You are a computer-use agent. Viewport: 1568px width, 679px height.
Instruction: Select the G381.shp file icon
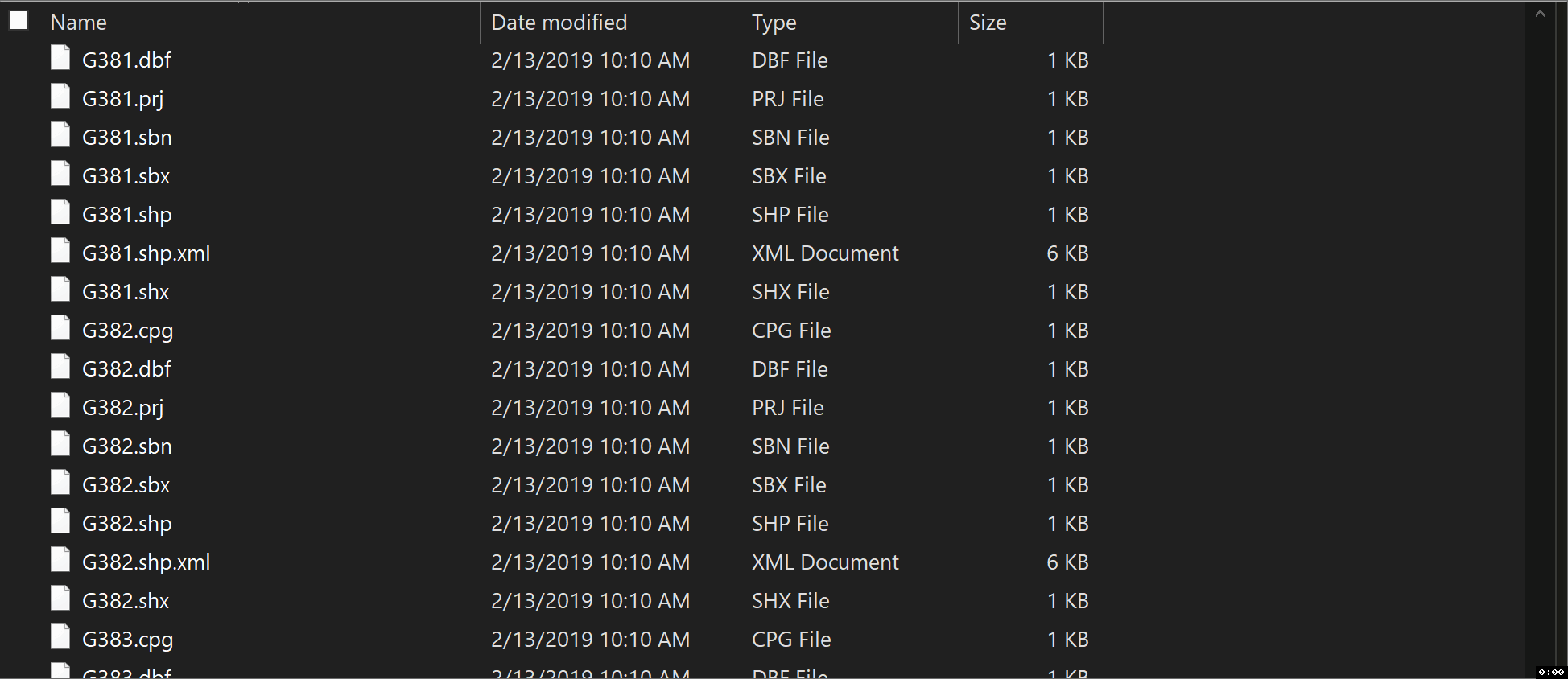click(60, 212)
